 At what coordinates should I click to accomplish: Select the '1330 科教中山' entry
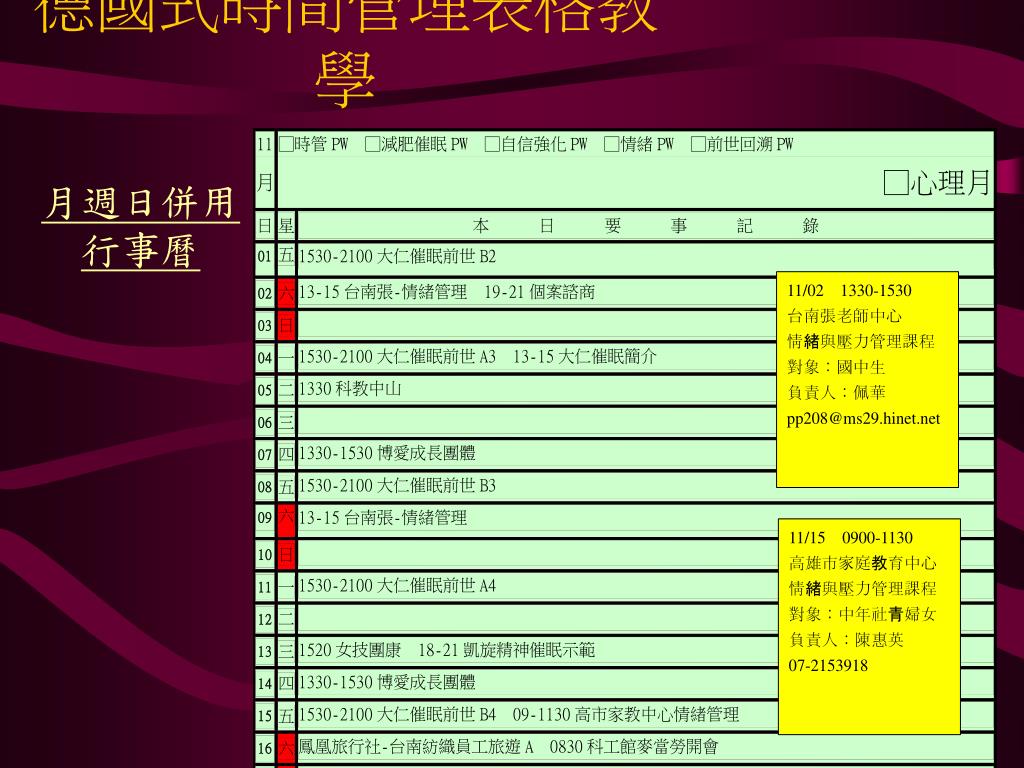tap(349, 389)
